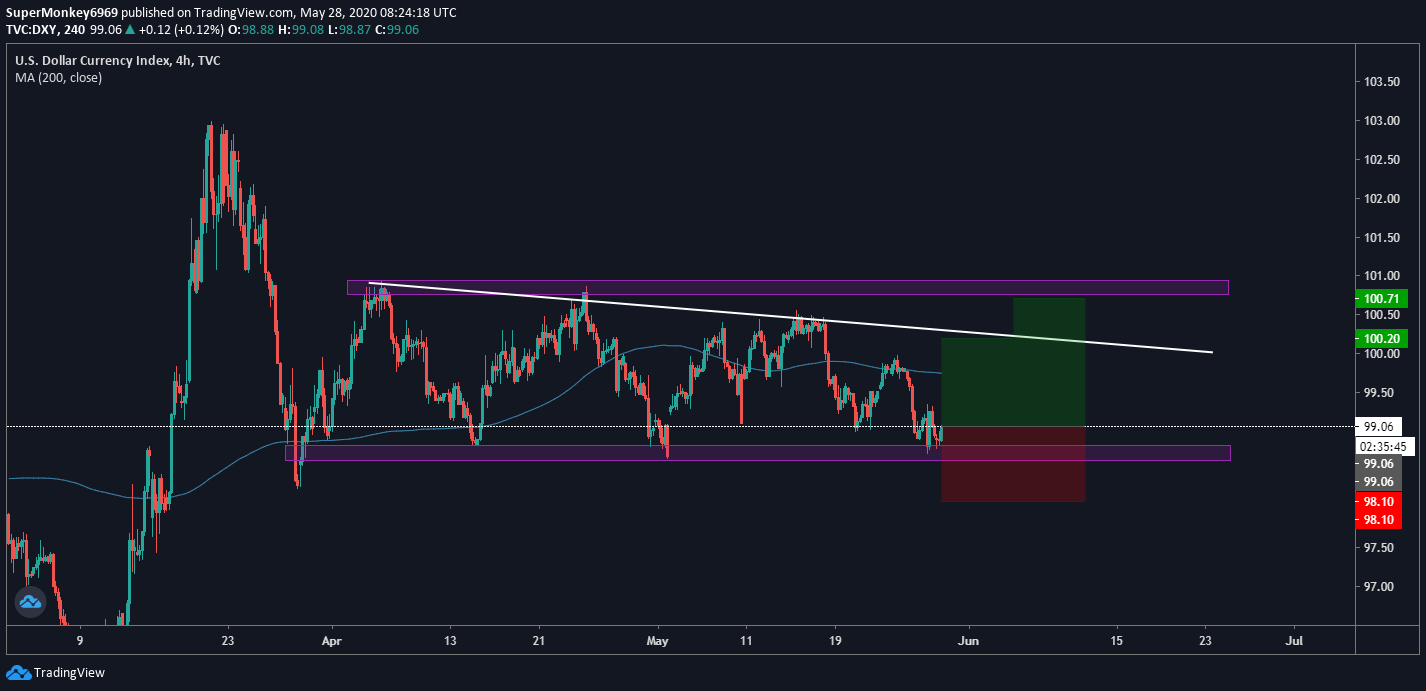The image size is (1426, 691).
Task: Click the 103.50 price axis label
Action: pos(1380,82)
